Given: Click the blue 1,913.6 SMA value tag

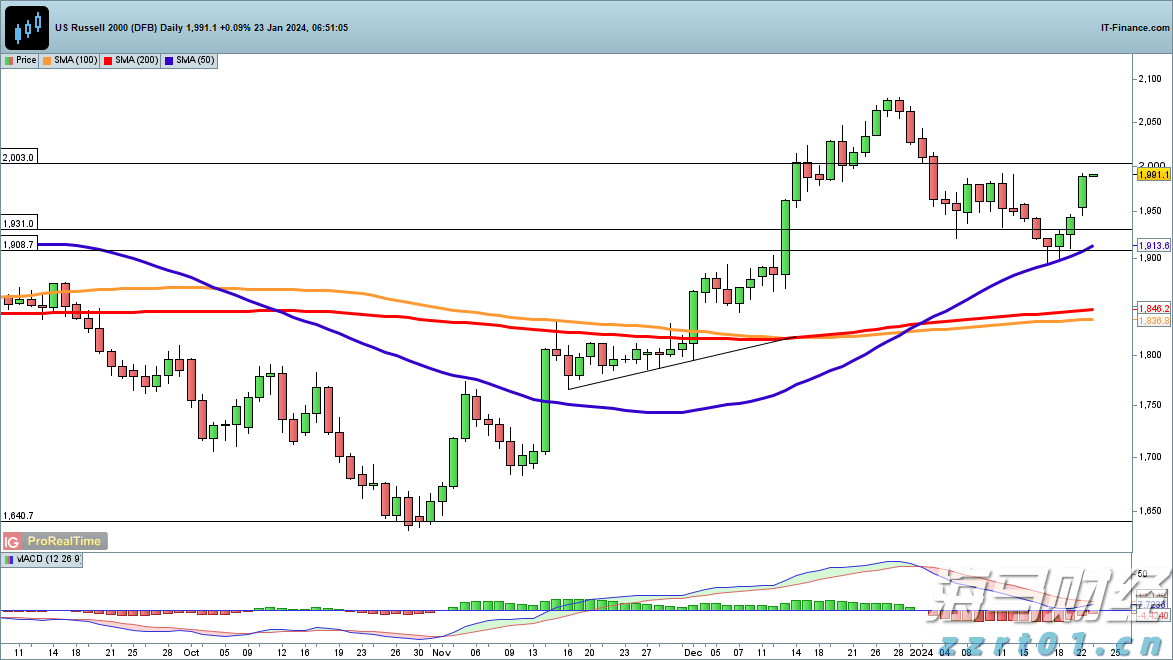Looking at the screenshot, I should [1153, 245].
